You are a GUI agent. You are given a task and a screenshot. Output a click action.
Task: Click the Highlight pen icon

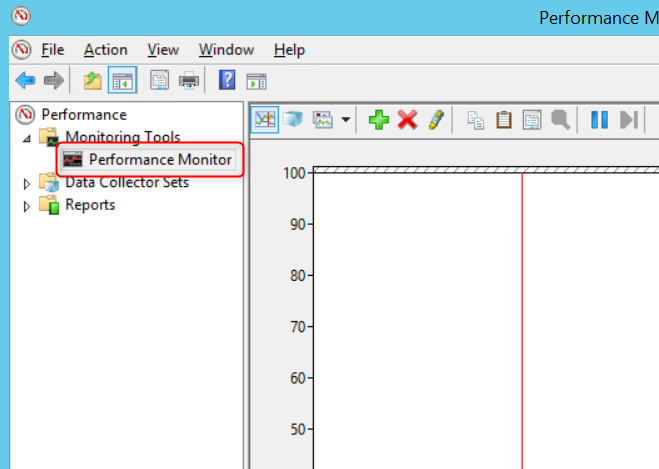click(x=436, y=120)
